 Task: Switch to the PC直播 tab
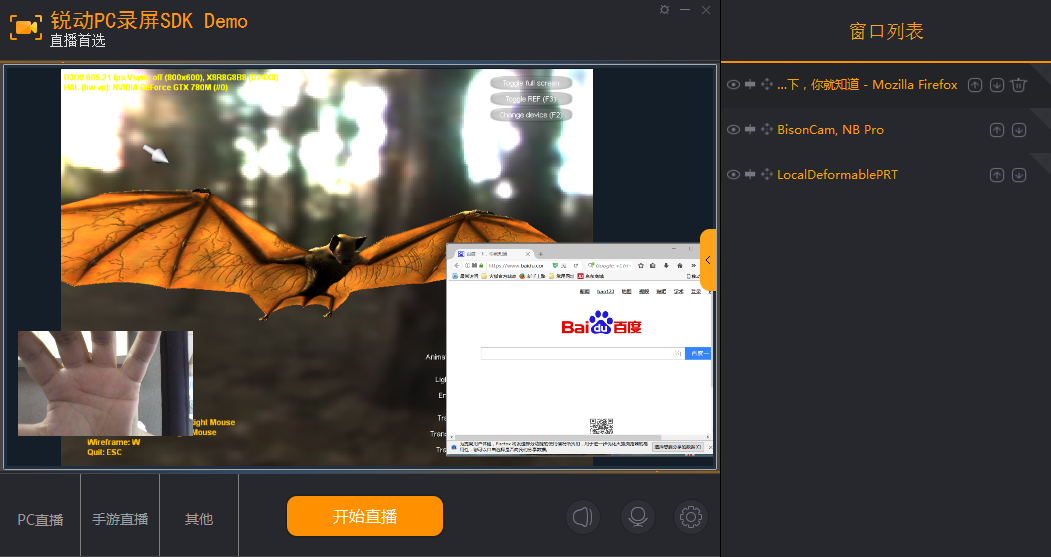coord(40,519)
